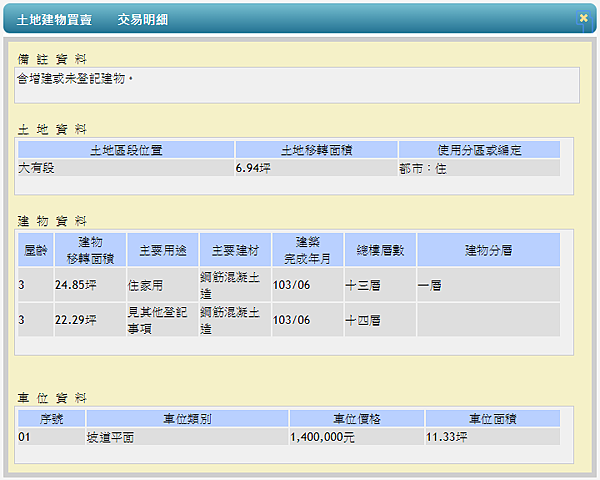Click the 序號 column header

(x=51, y=418)
